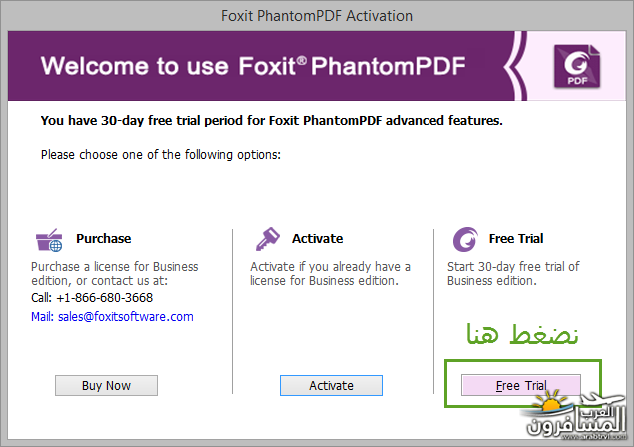Click the purple key Activate icon
The height and width of the screenshot is (447, 634).
[267, 239]
